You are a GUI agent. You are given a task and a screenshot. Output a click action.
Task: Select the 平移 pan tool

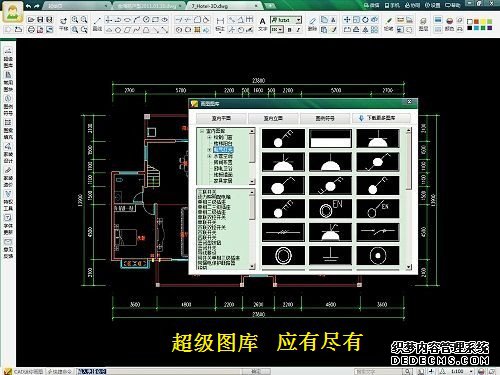click(x=63, y=25)
